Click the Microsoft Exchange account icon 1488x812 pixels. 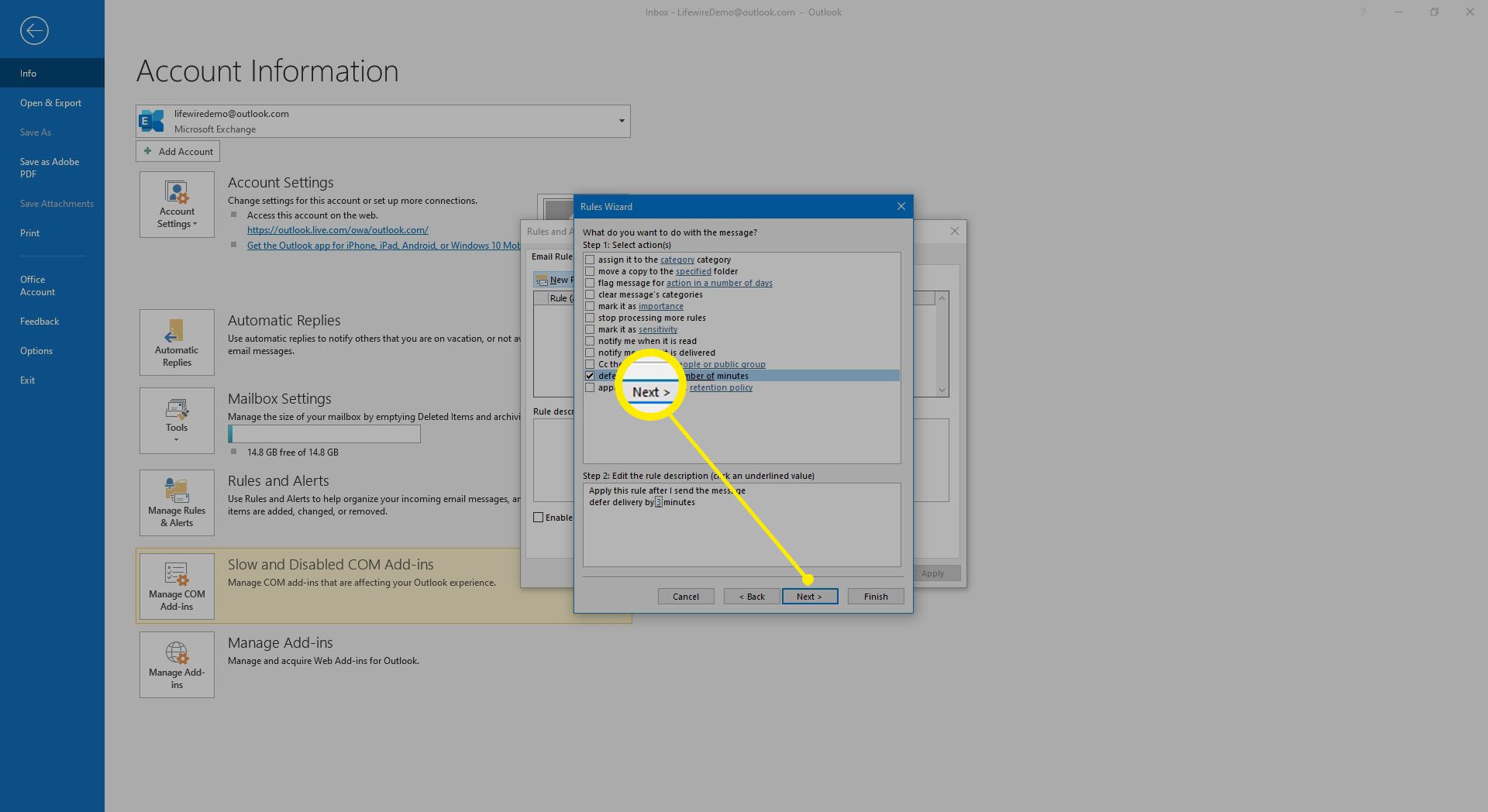tap(152, 121)
